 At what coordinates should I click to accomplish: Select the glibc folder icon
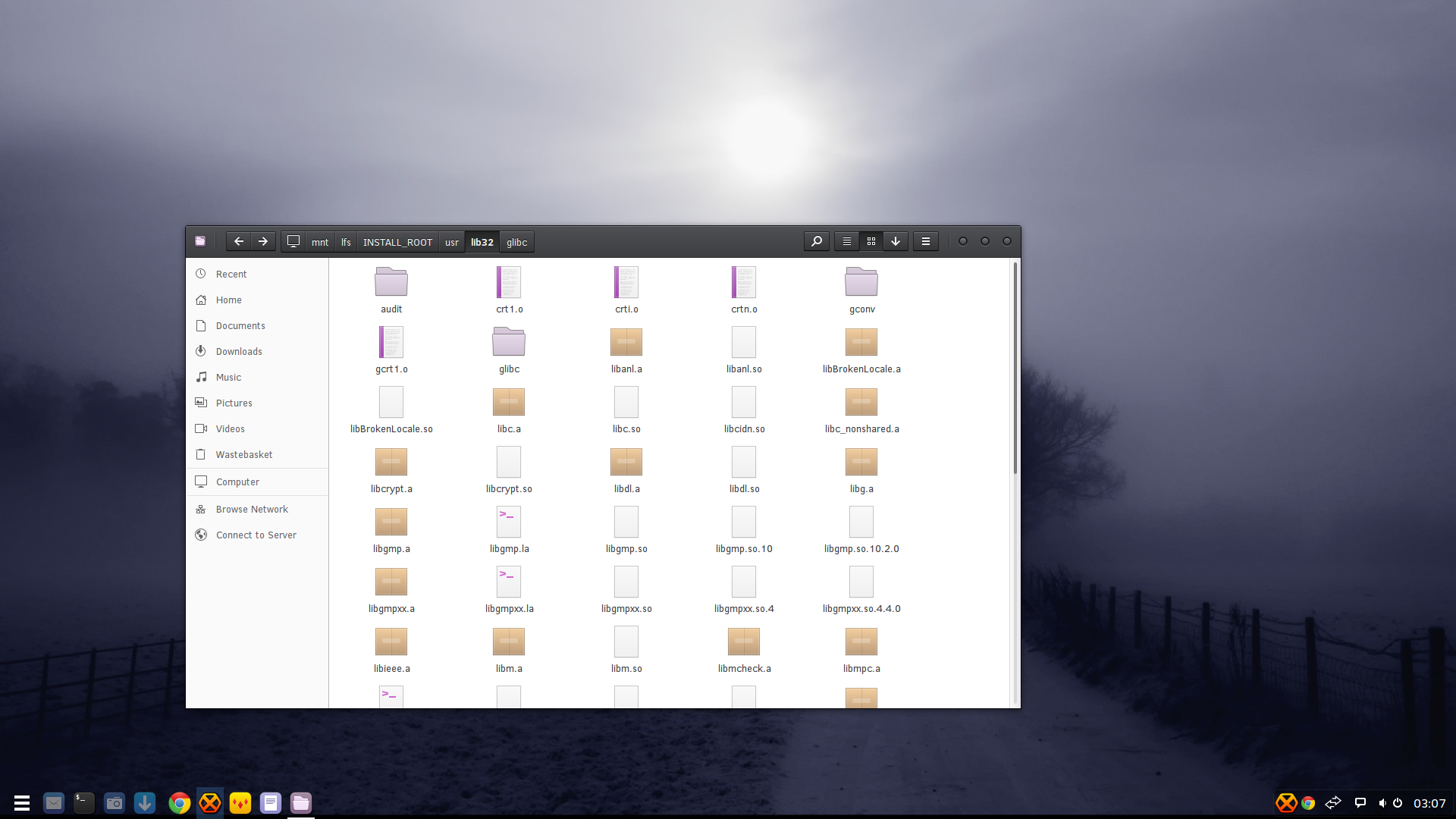coord(509,342)
